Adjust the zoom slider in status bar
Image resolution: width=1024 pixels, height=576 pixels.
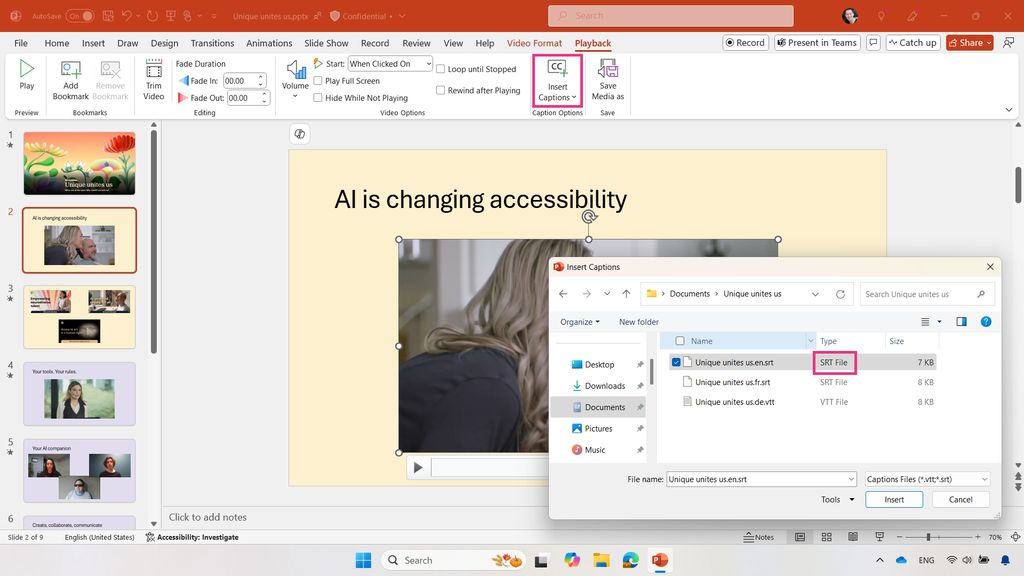coord(928,537)
